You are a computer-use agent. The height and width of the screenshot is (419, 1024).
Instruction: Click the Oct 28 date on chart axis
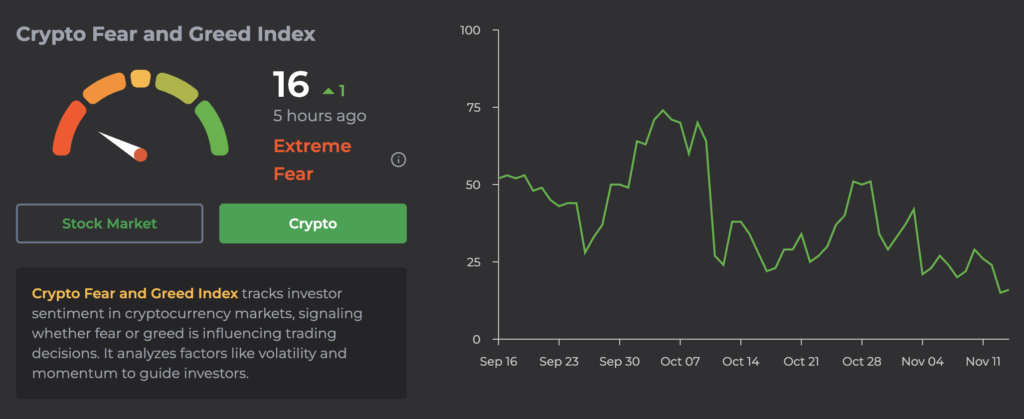pyautogui.click(x=859, y=361)
